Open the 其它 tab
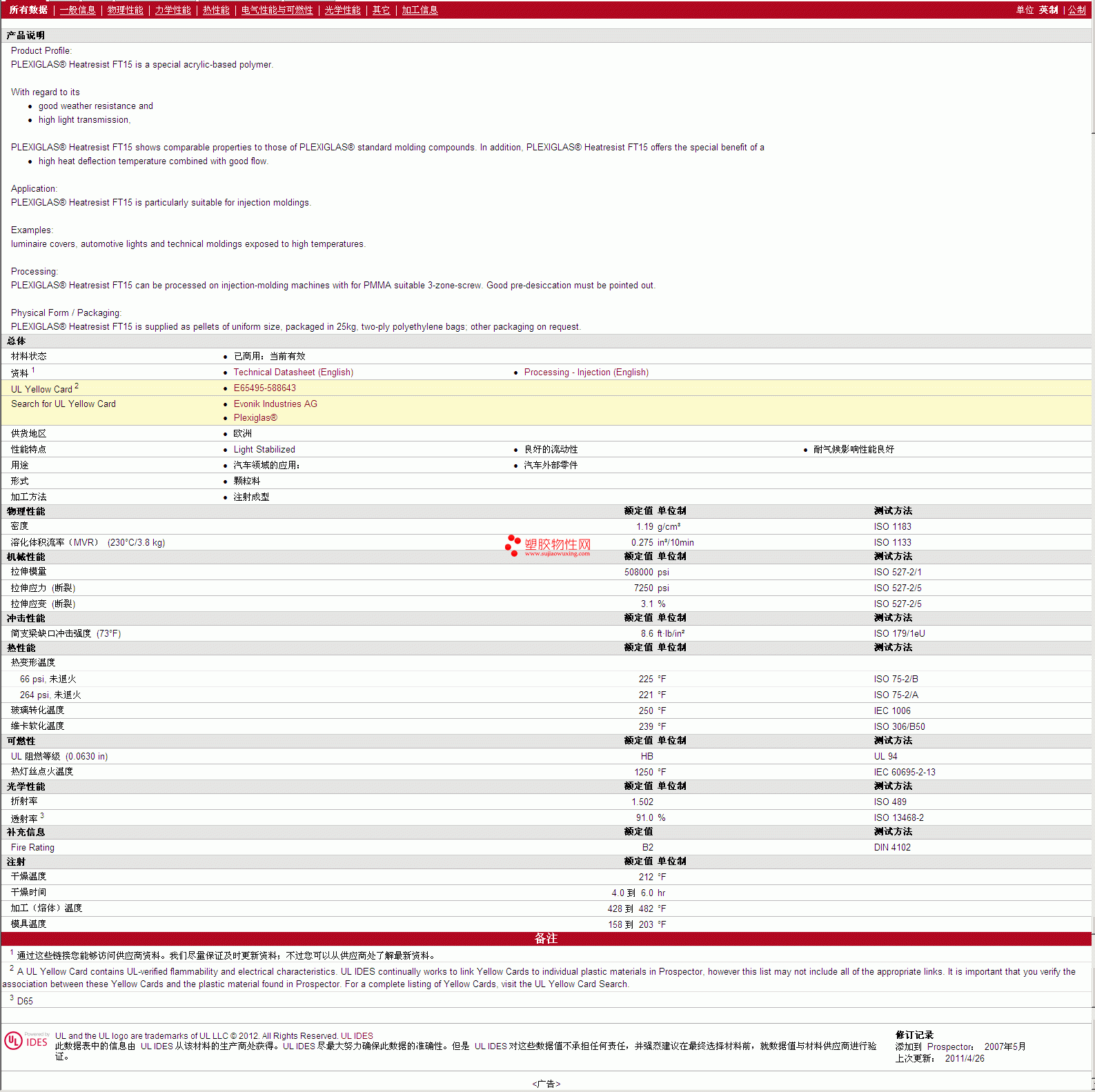The image size is (1095, 1092). [x=381, y=10]
